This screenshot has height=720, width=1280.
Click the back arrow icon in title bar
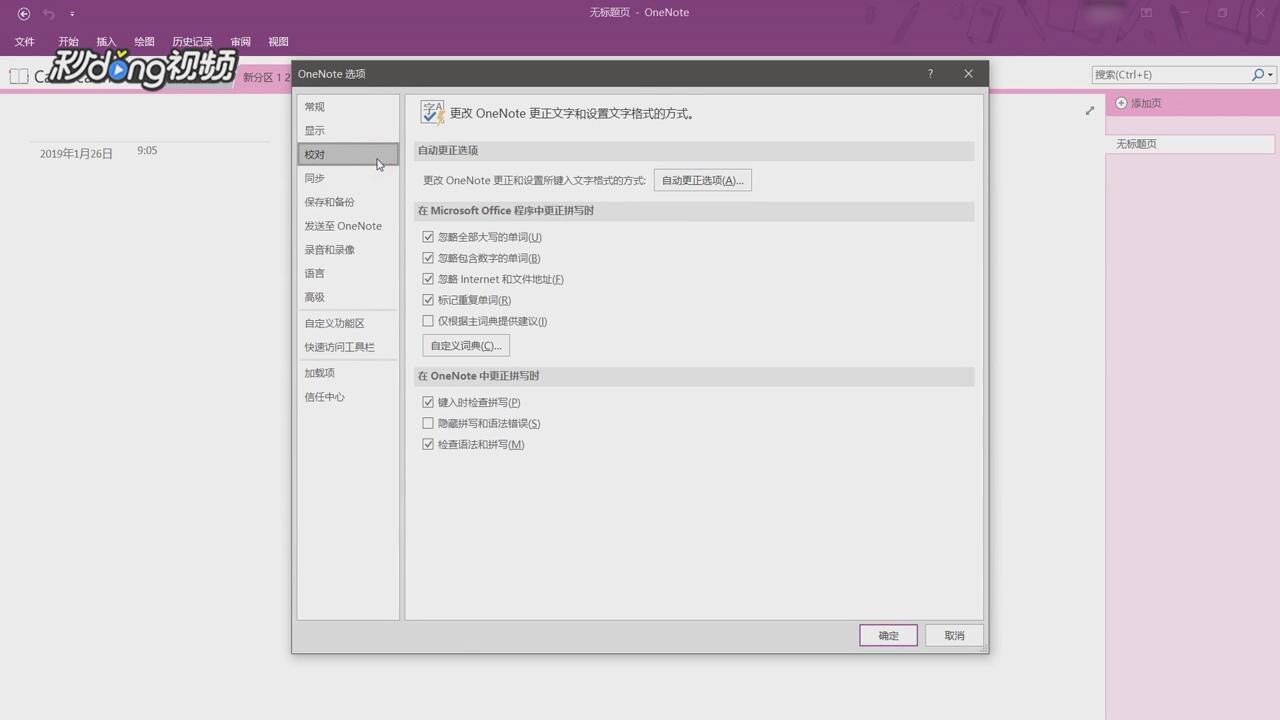point(24,14)
